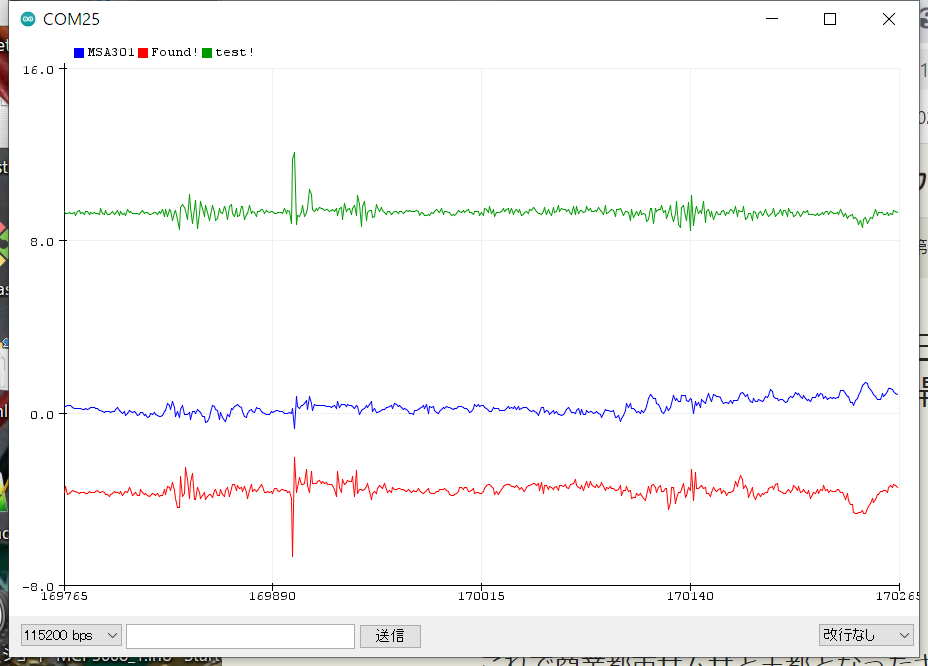
Task: Click the red Found! legend swatch
Action: [x=143, y=52]
